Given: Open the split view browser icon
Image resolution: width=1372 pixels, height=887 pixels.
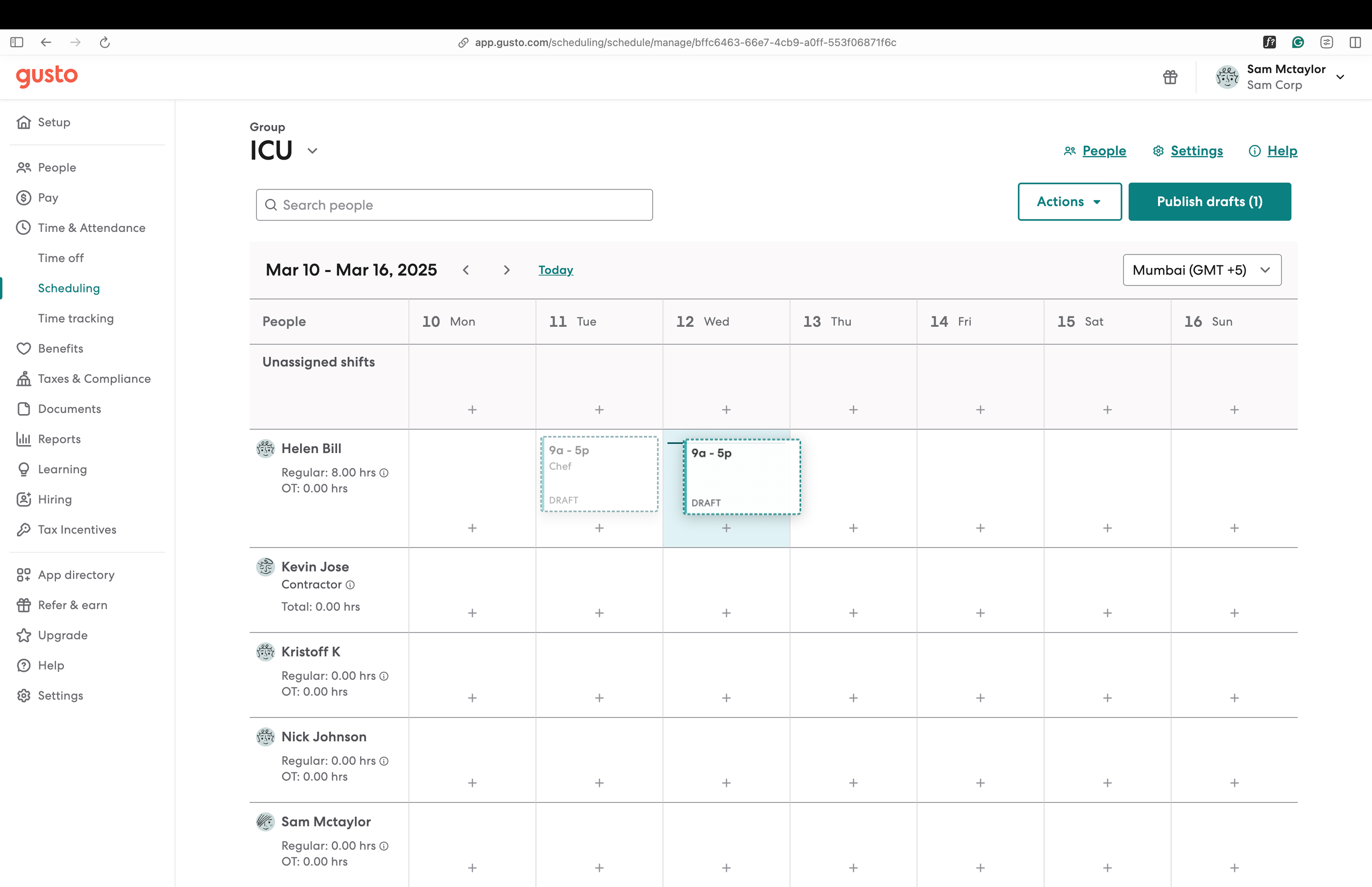Looking at the screenshot, I should tap(1355, 42).
